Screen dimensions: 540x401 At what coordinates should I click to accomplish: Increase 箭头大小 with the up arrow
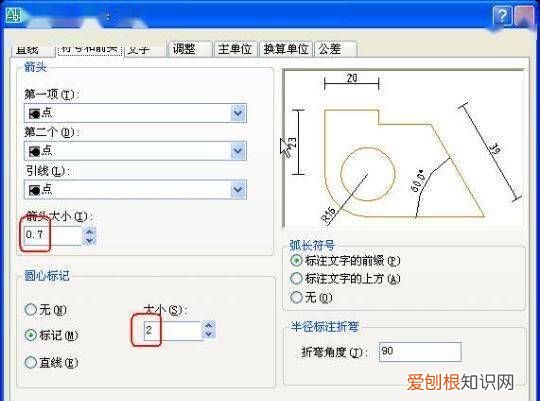tap(90, 232)
